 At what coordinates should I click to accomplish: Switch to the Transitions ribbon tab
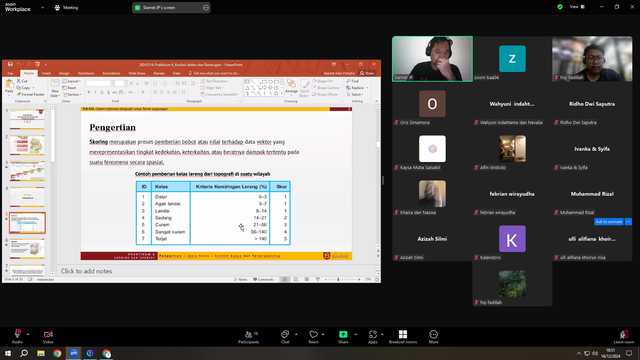[86, 73]
